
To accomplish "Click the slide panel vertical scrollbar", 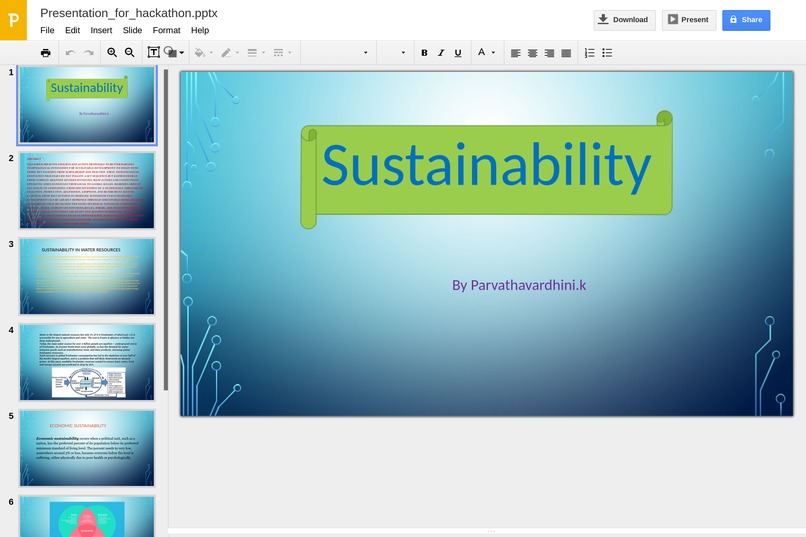I will 166,230.
